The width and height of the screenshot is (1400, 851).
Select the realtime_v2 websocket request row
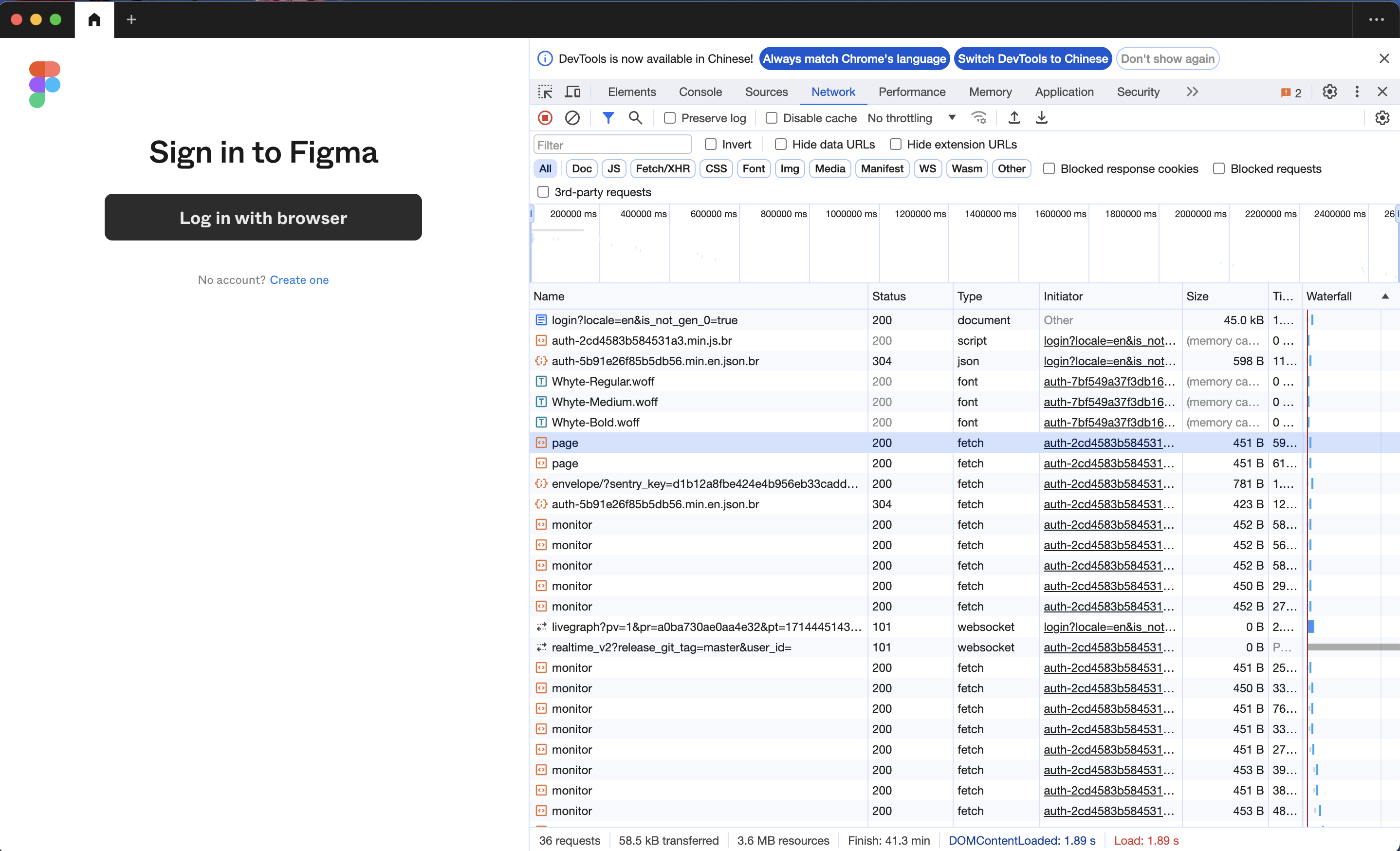[964, 647]
